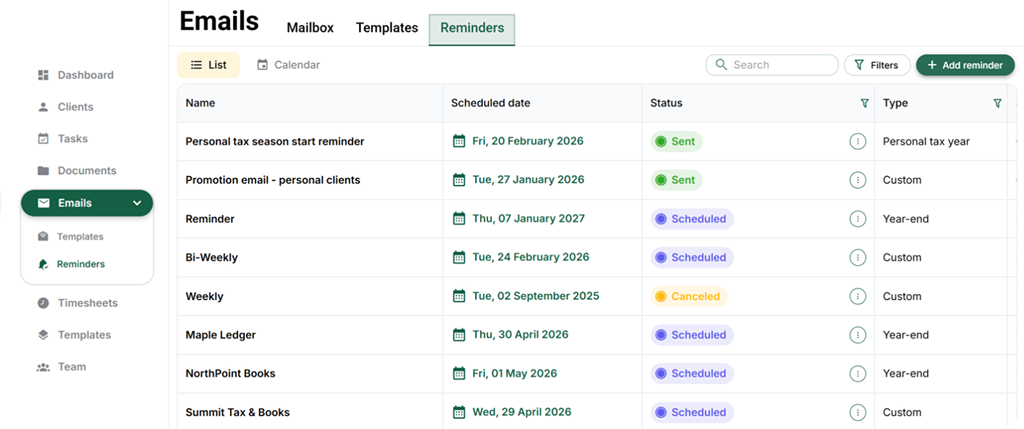
Task: Collapse the Emails sidebar section chevron
Action: tap(137, 203)
